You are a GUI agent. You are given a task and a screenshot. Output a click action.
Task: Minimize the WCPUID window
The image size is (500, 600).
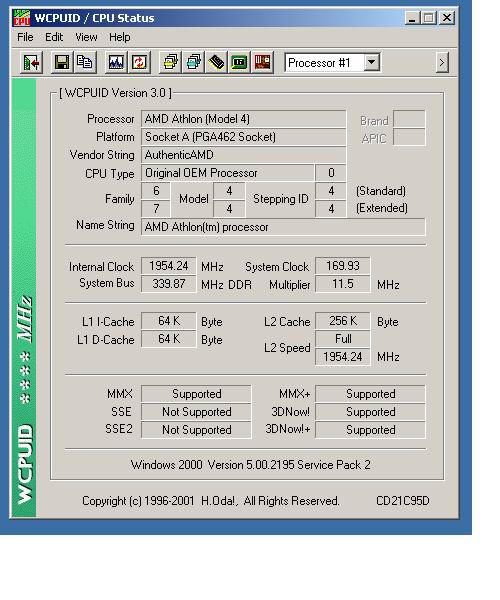pyautogui.click(x=412, y=18)
